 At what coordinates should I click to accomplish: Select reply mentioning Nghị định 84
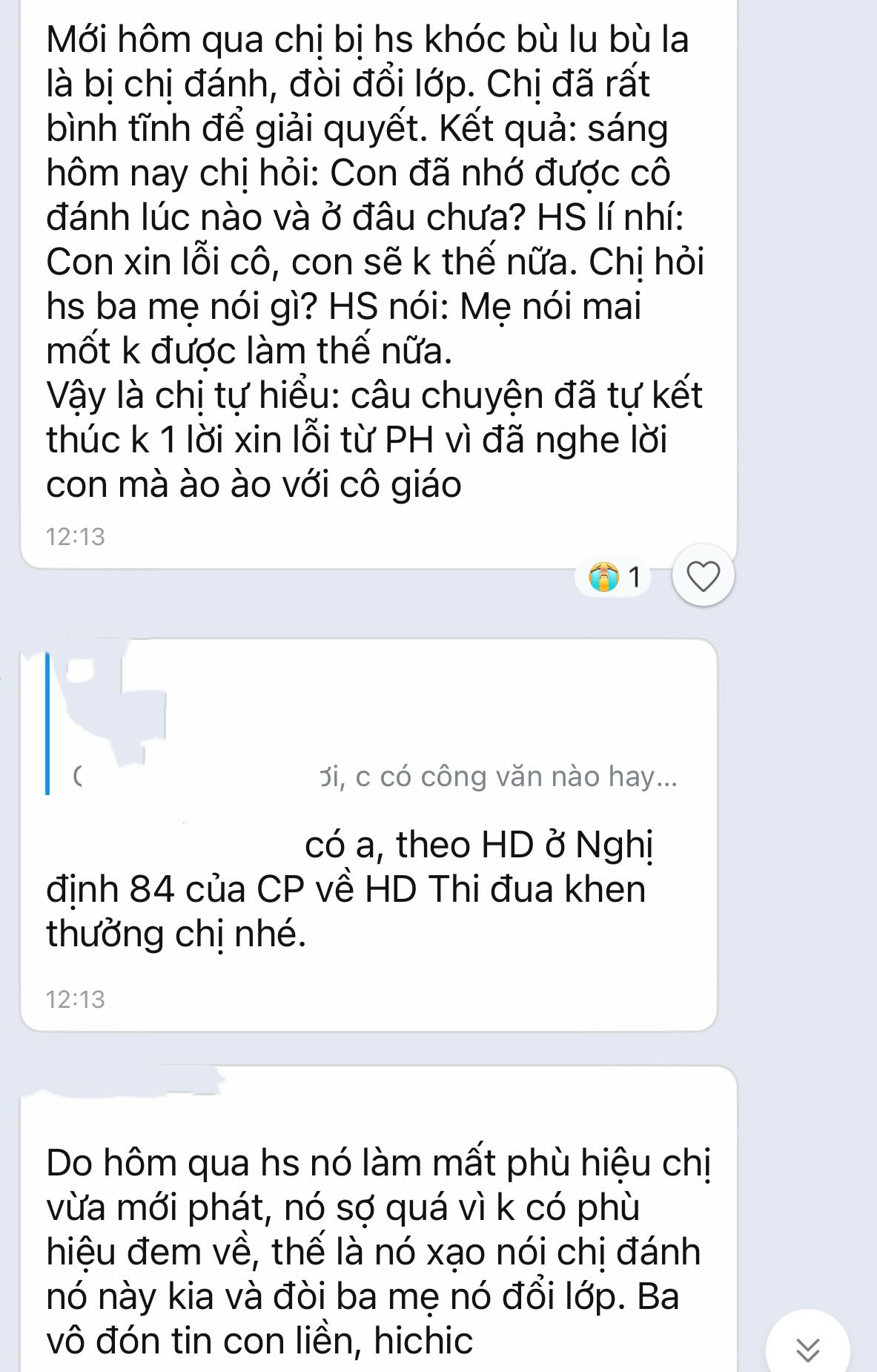[x=368, y=834]
